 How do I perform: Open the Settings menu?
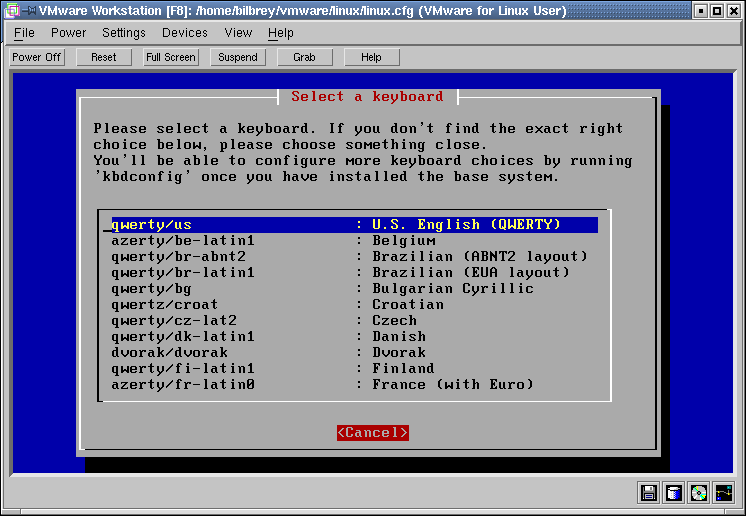point(124,33)
